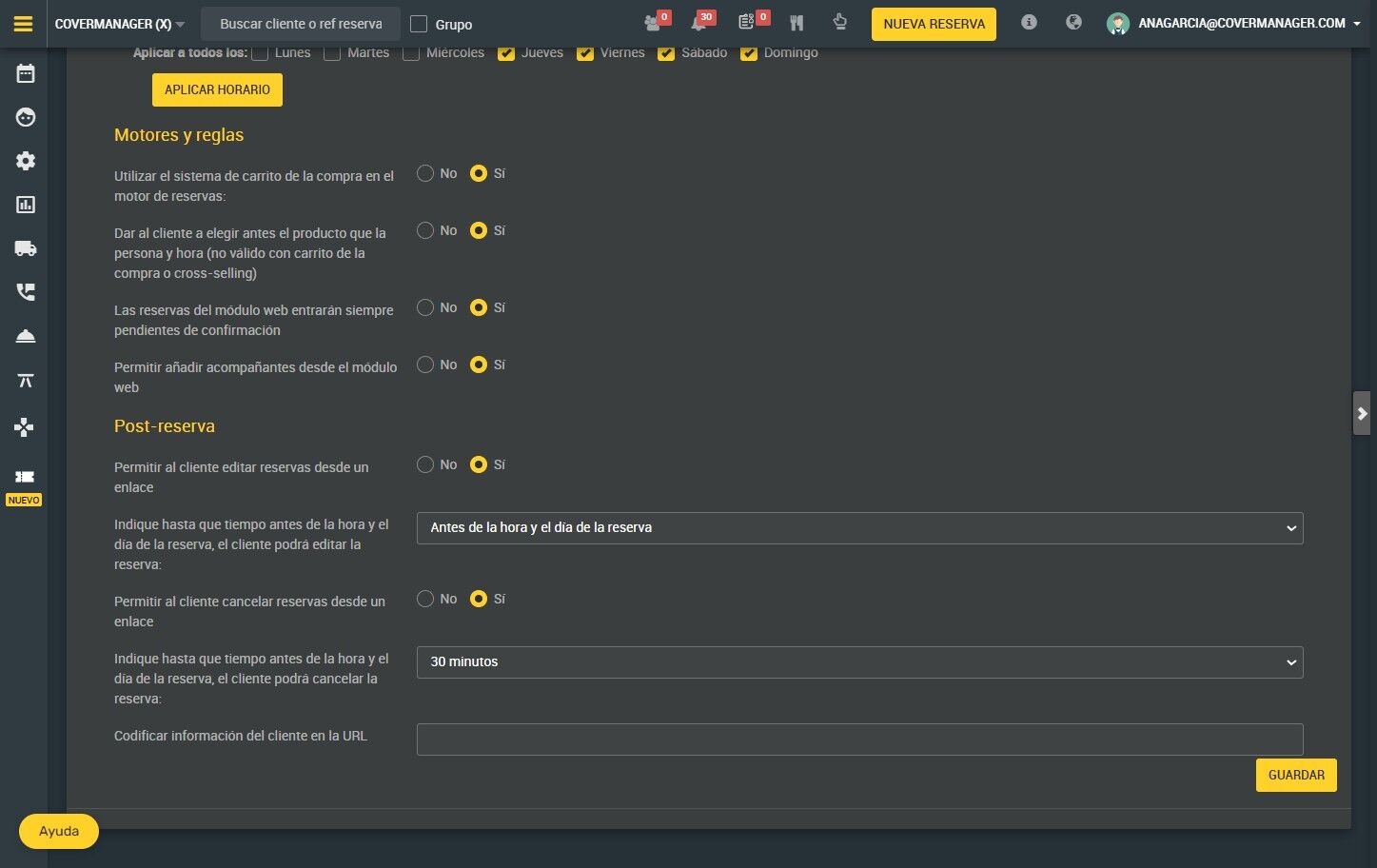Toggle the Grupo checkbox
The height and width of the screenshot is (868, 1377).
pos(419,24)
